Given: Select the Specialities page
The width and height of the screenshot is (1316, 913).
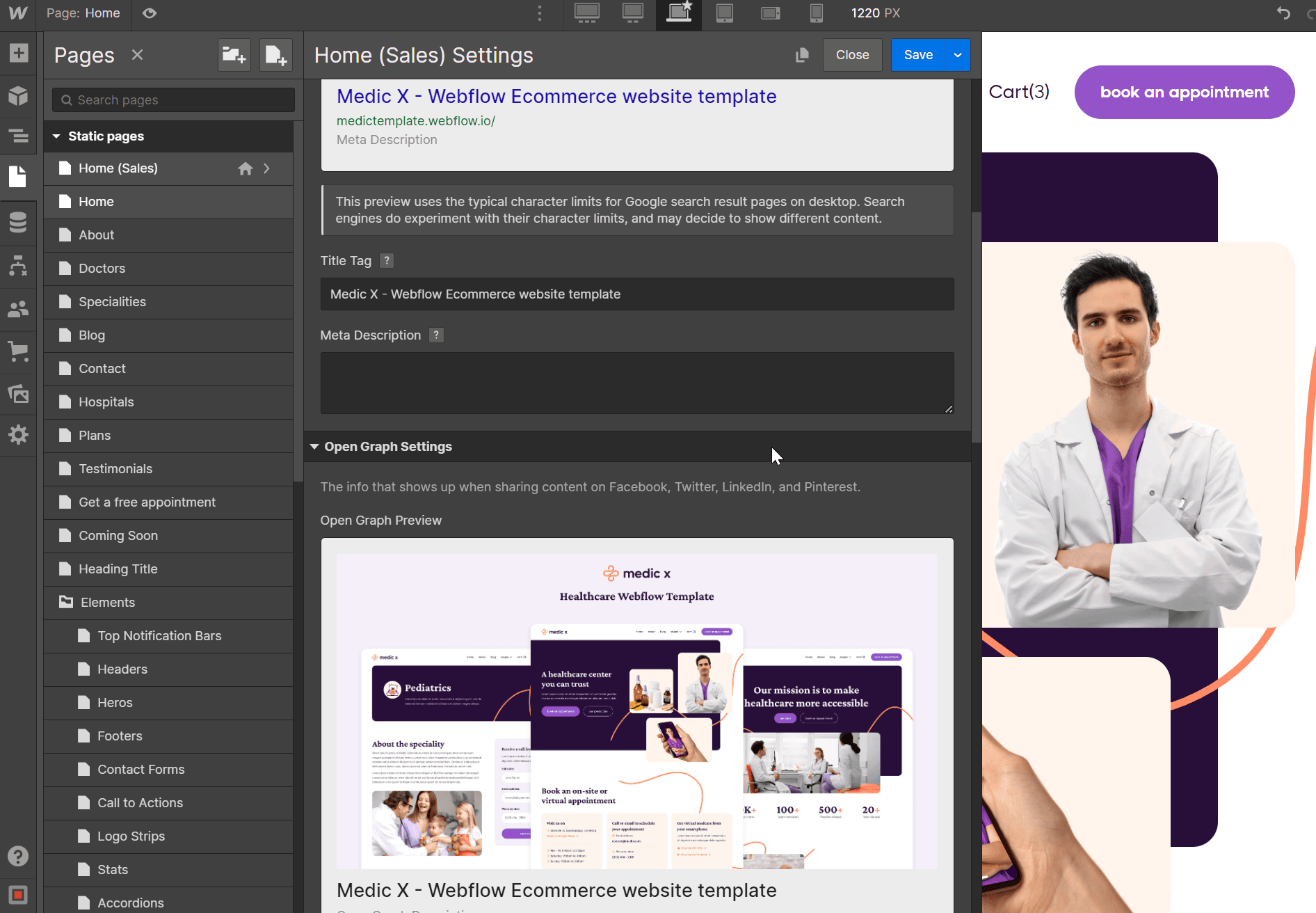Looking at the screenshot, I should (168, 302).
